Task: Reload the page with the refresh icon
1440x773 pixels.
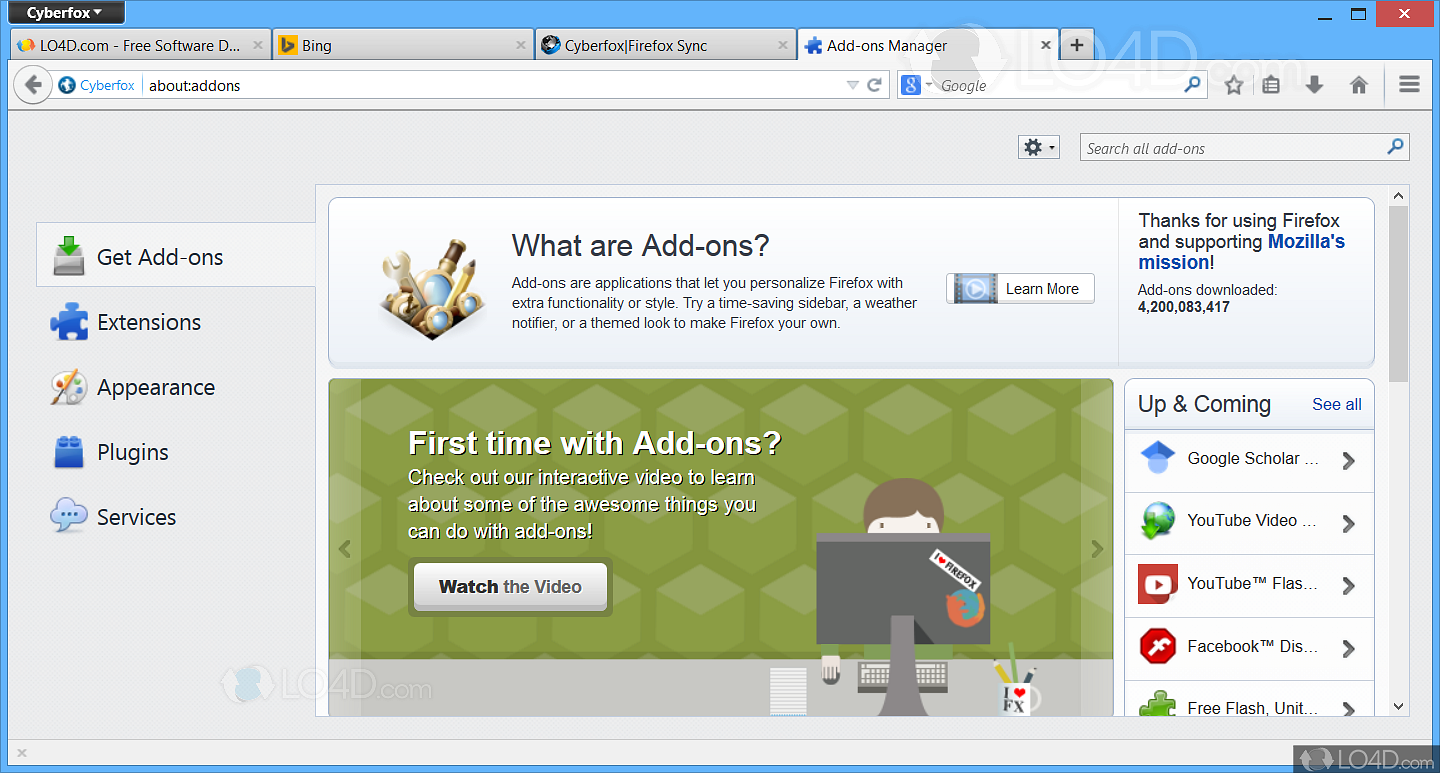Action: click(874, 85)
